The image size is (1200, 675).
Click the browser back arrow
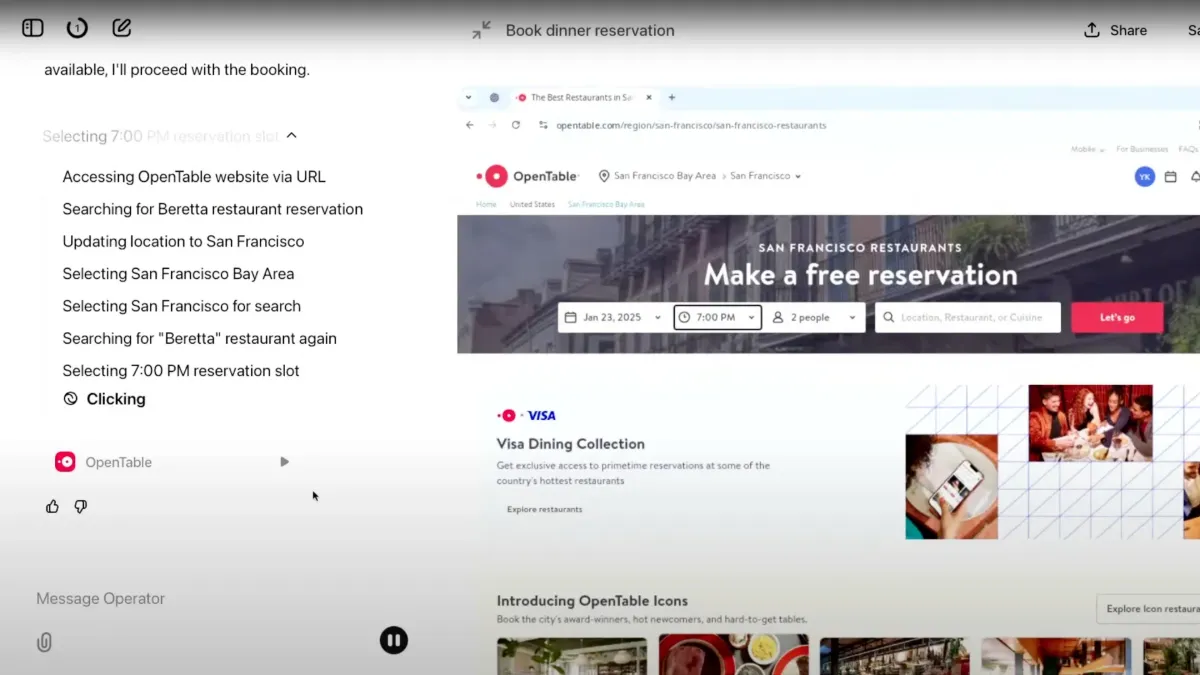pyautogui.click(x=470, y=125)
